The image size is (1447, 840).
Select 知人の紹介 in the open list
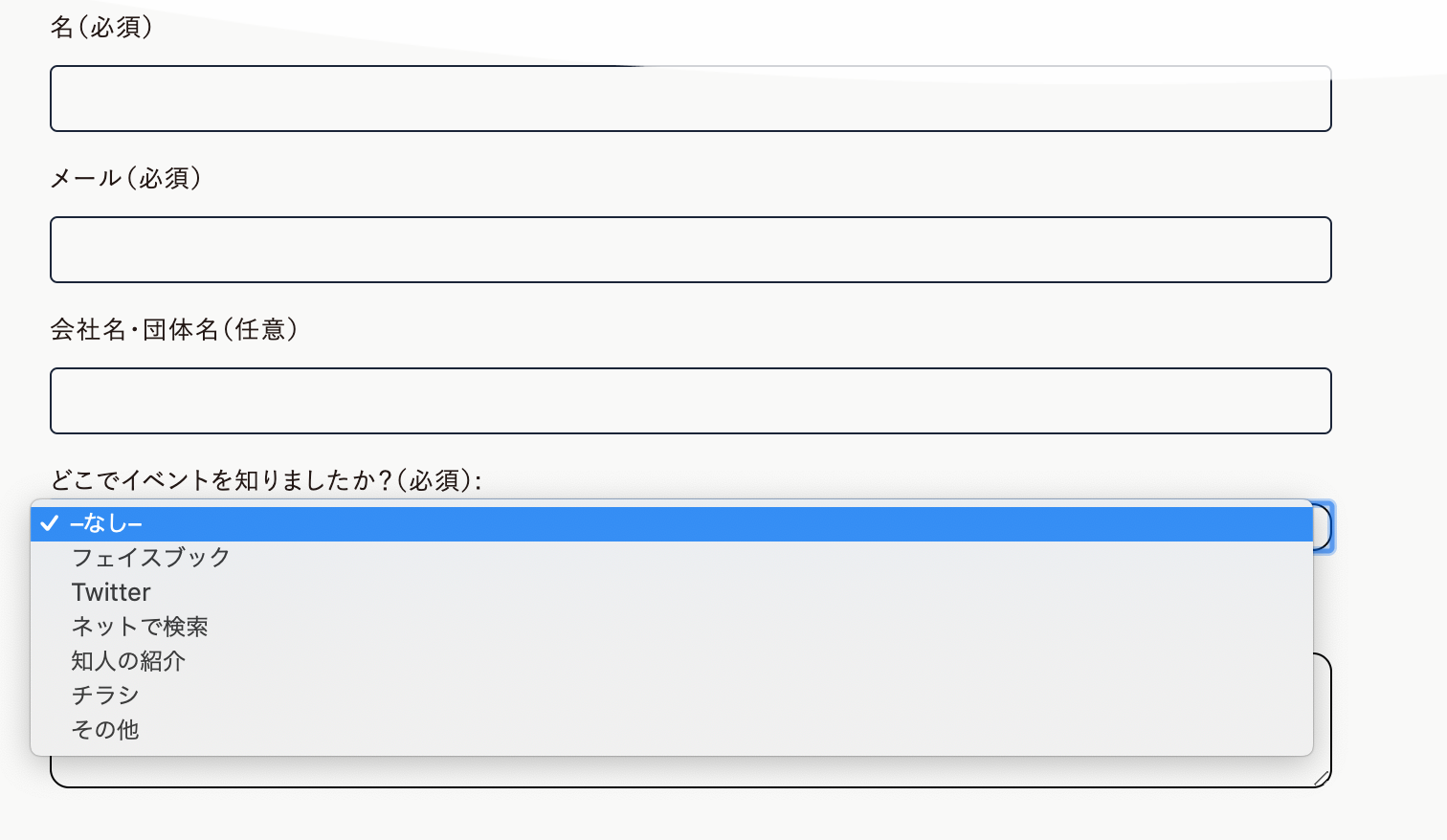pos(672,661)
